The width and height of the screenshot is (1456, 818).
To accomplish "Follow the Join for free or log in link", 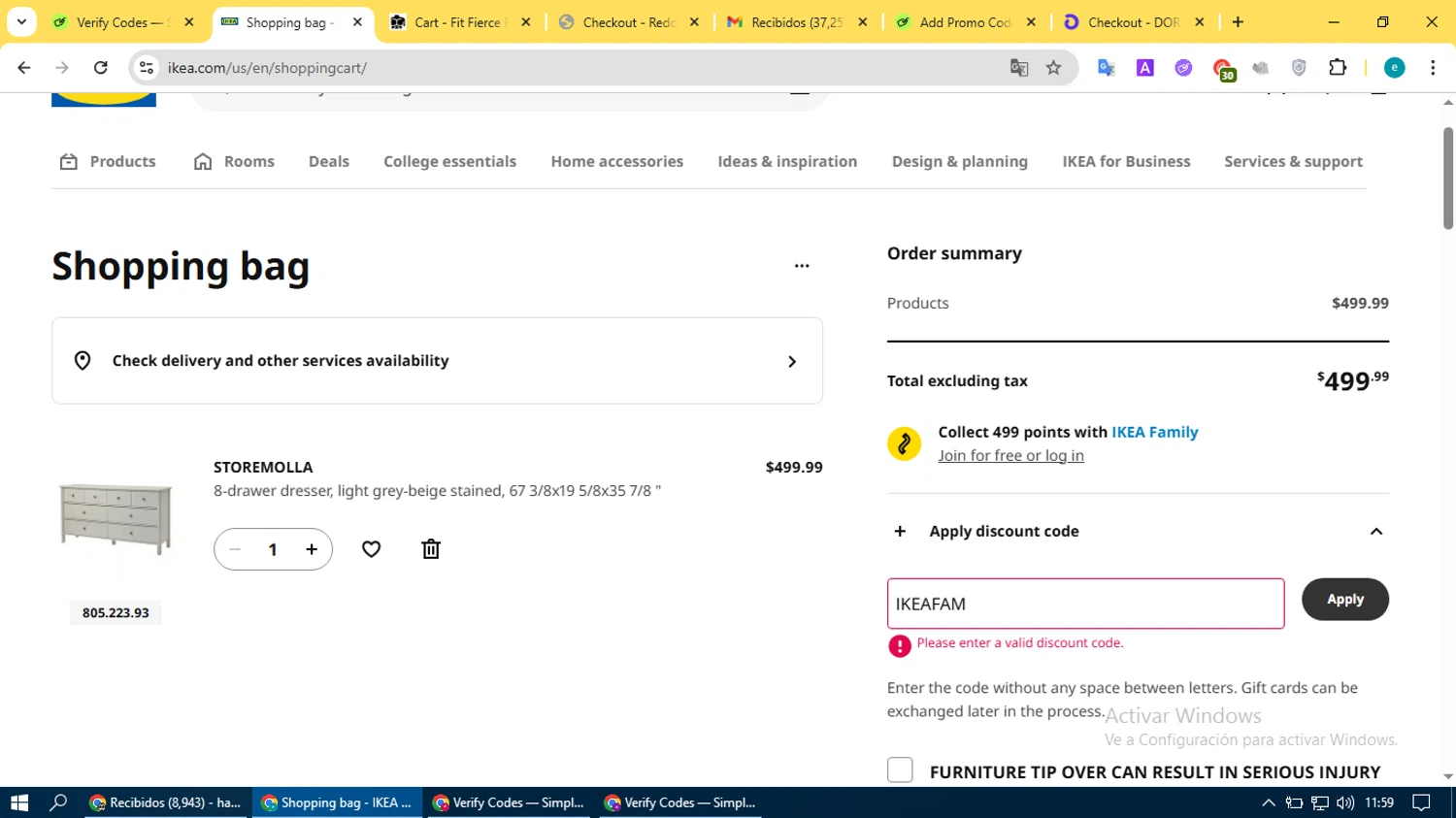I will [1010, 455].
